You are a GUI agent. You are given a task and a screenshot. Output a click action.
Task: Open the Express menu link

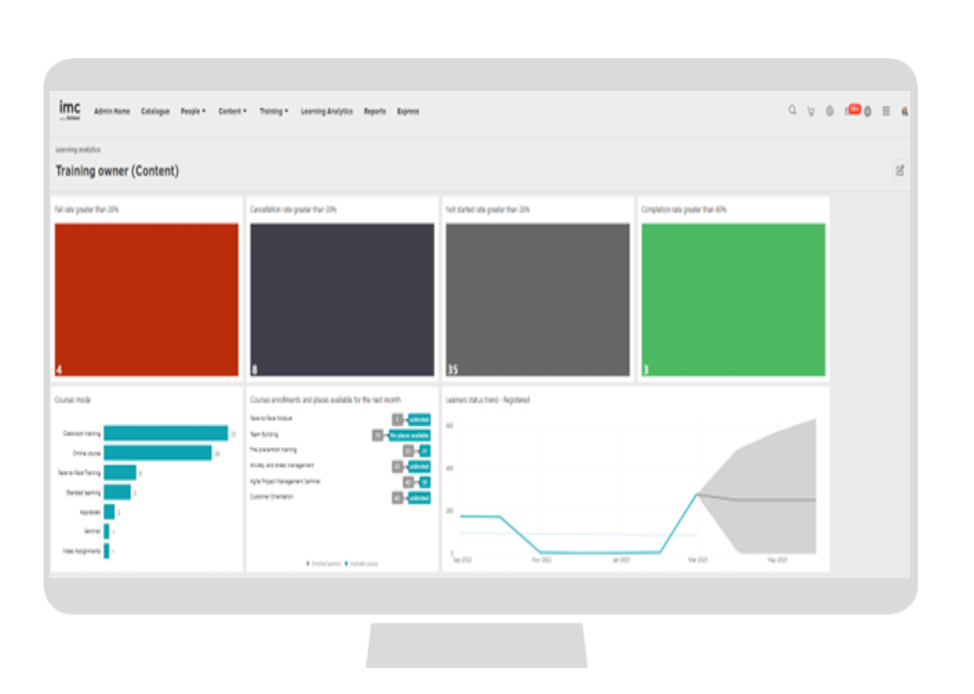(408, 112)
